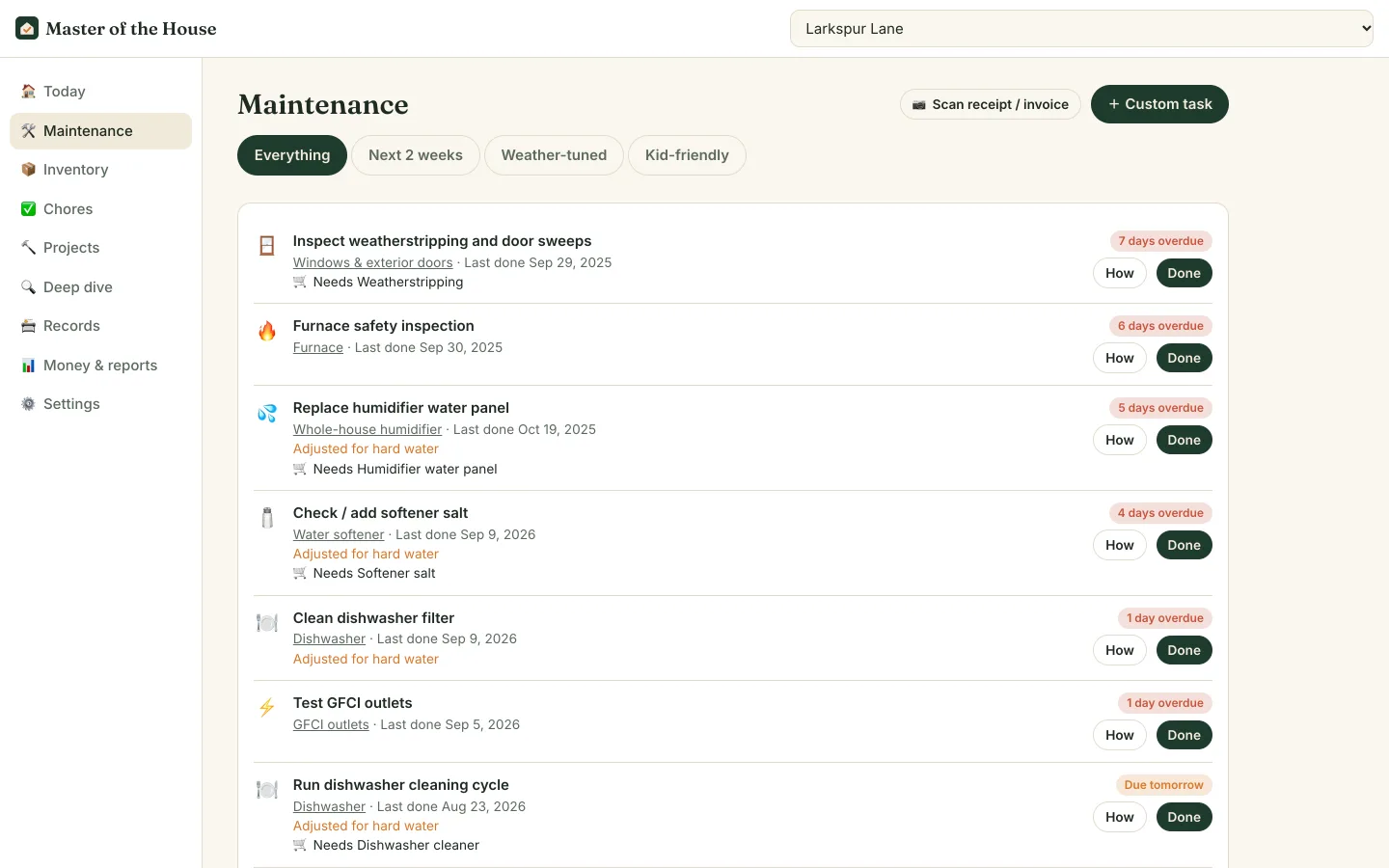Show How for humidifier water panel
Screen dimensions: 1389x868
tap(1120, 440)
